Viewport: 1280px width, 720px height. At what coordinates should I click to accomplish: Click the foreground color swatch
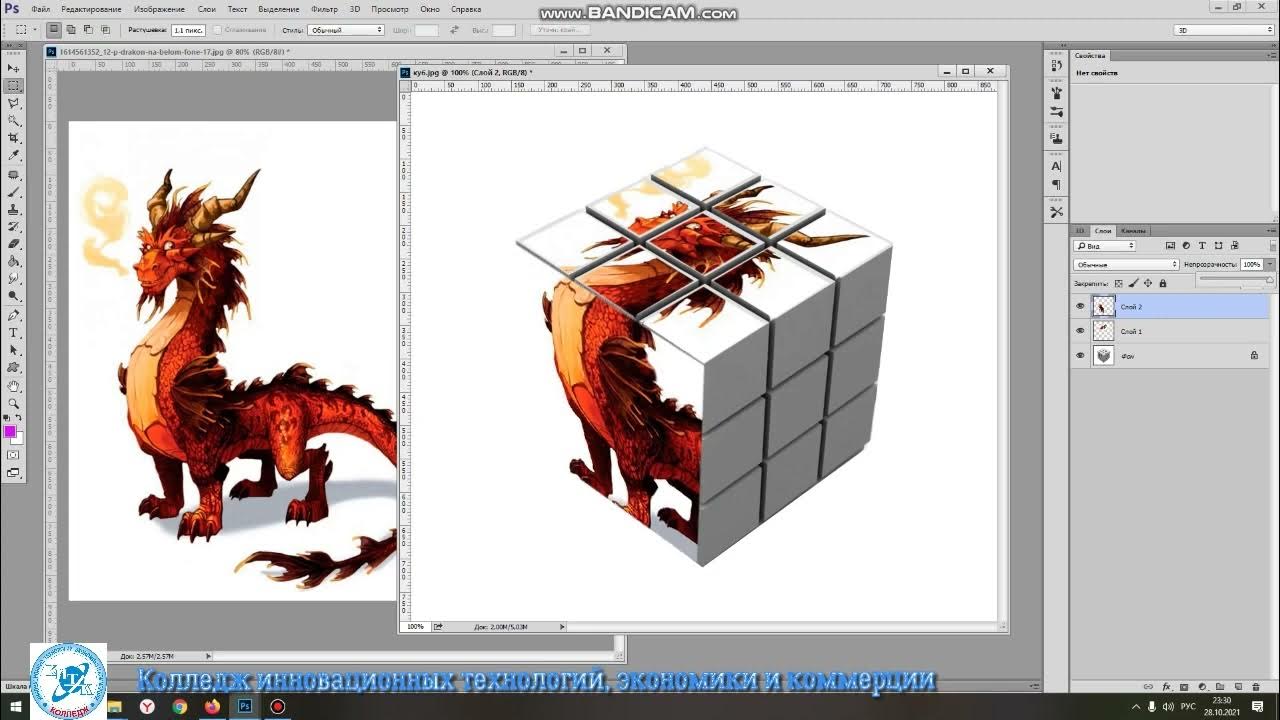[x=9, y=431]
